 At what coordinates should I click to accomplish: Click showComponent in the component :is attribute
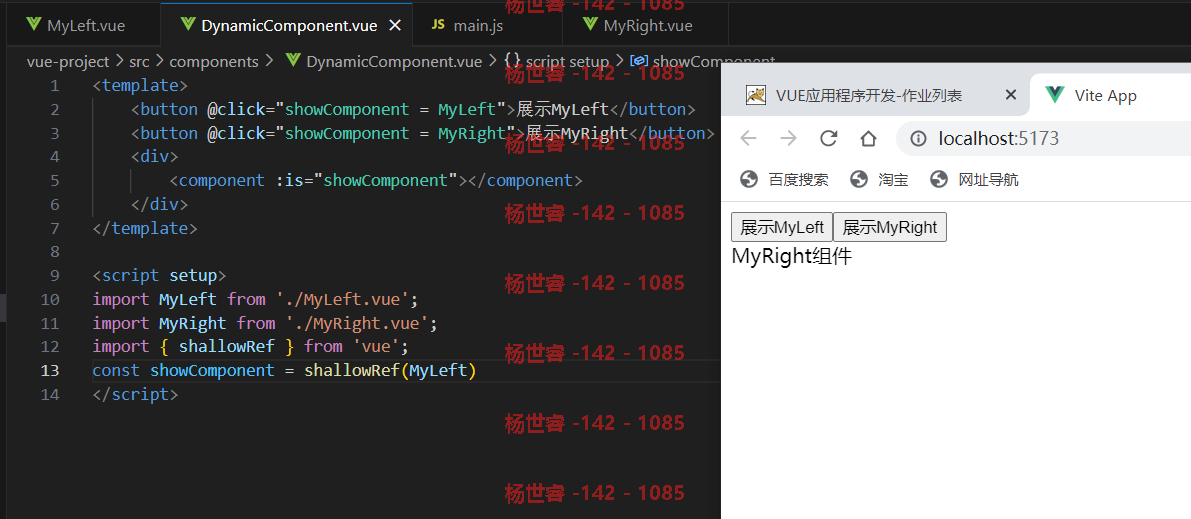[386, 181]
